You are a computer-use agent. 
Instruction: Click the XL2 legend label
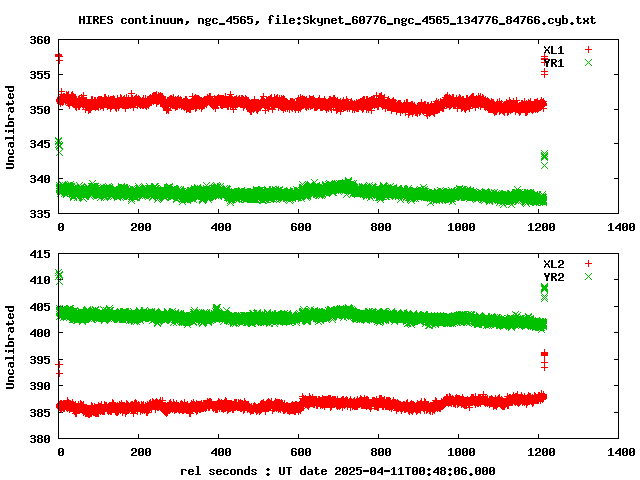click(554, 264)
